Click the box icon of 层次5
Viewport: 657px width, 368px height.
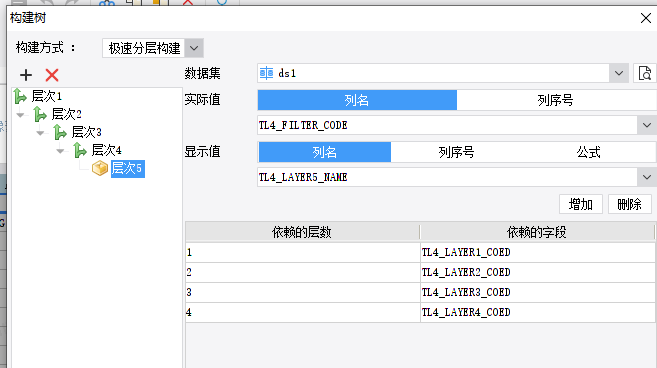[x=100, y=168]
